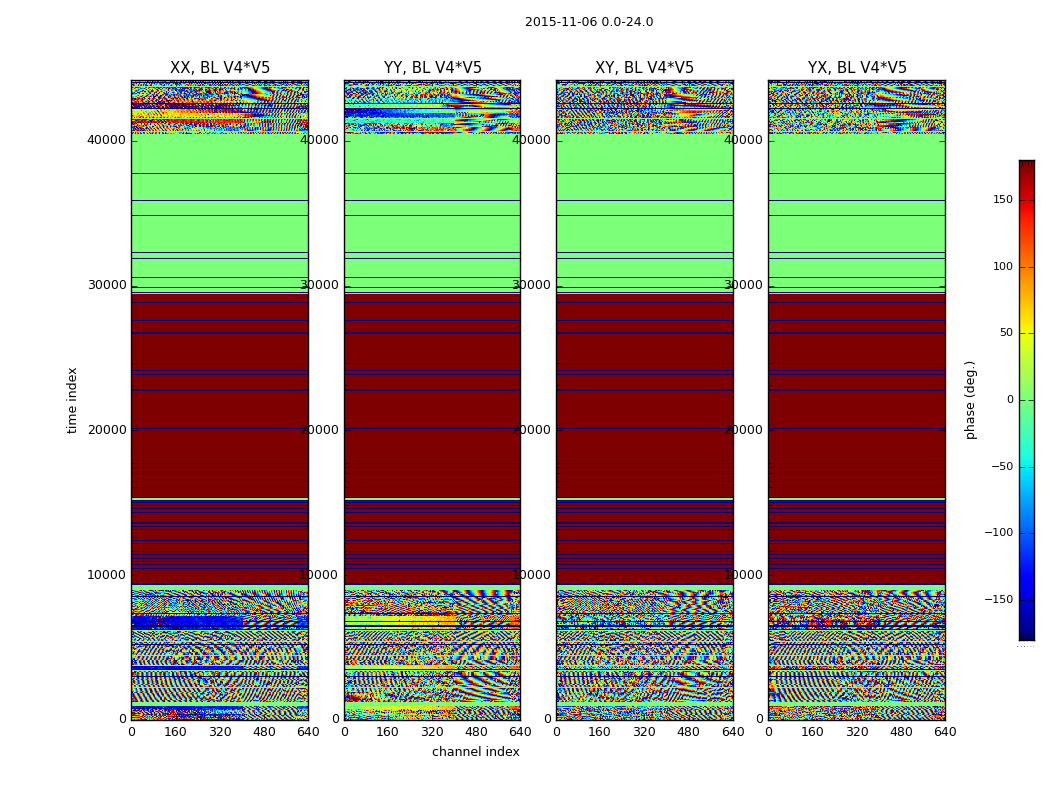Click the 40000 y-axis tick of the XX plot
This screenshot has height=800, width=1050.
click(x=106, y=140)
